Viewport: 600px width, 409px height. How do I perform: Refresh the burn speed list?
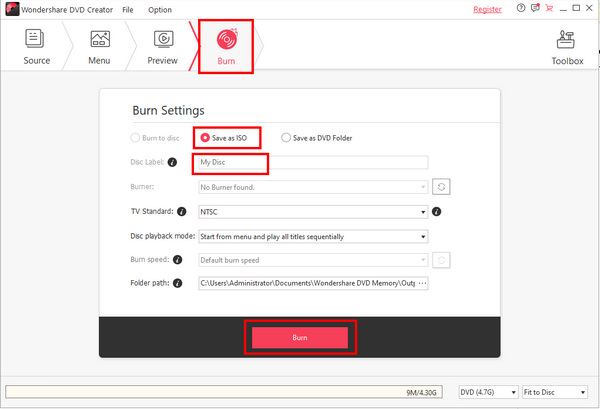point(441,260)
